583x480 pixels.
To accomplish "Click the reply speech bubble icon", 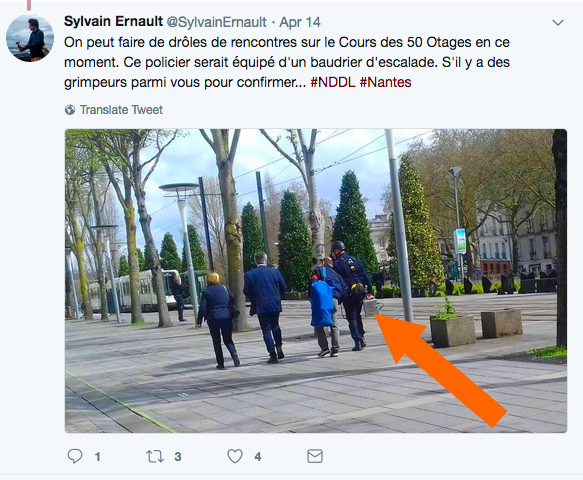I will (75, 456).
